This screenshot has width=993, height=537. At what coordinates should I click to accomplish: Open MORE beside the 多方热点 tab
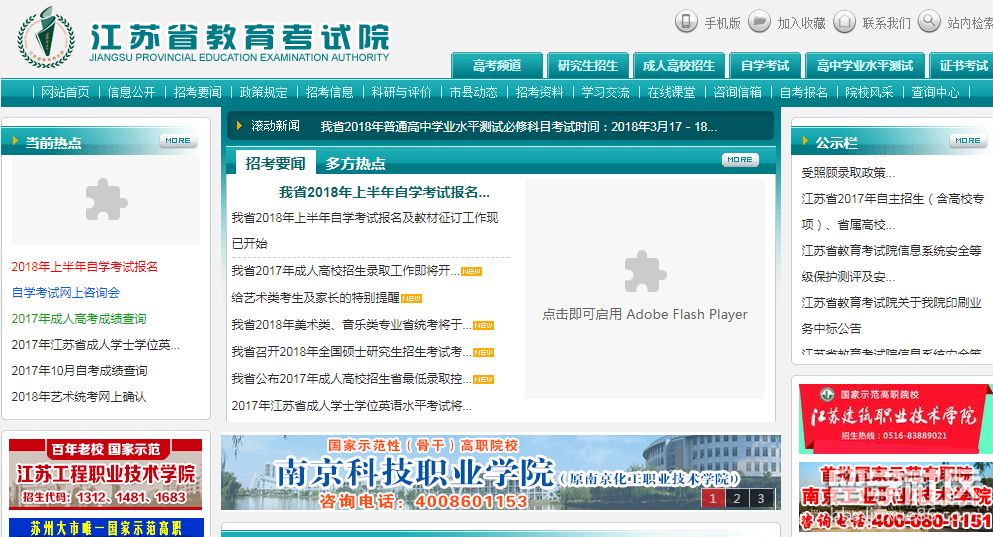740,160
